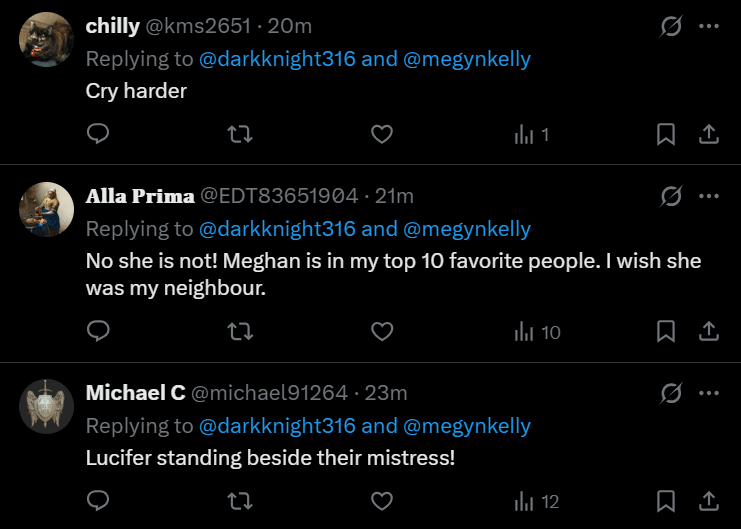Share chilly's tweet via share icon
This screenshot has height=529, width=741.
[x=707, y=134]
